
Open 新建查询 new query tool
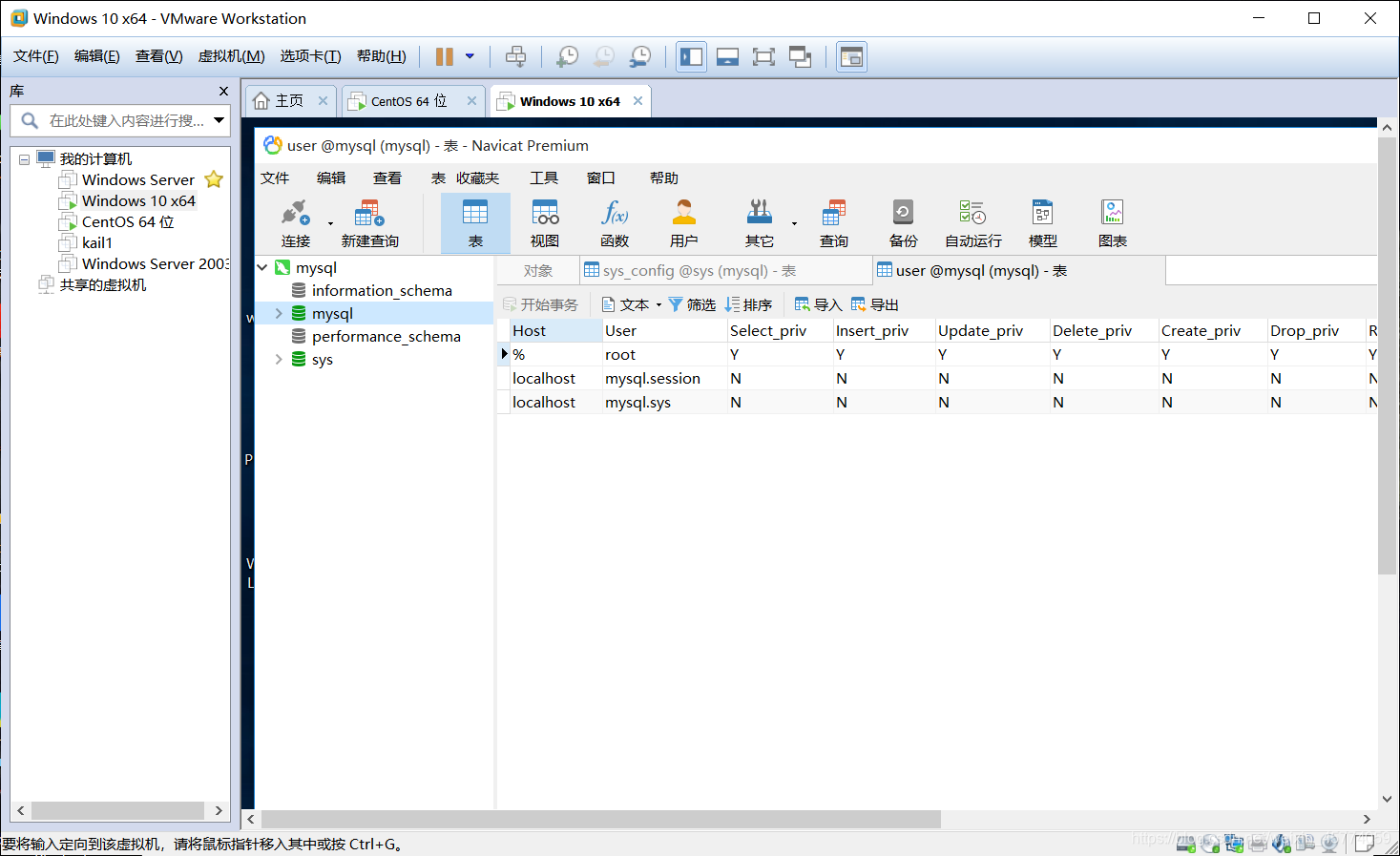coord(369,213)
